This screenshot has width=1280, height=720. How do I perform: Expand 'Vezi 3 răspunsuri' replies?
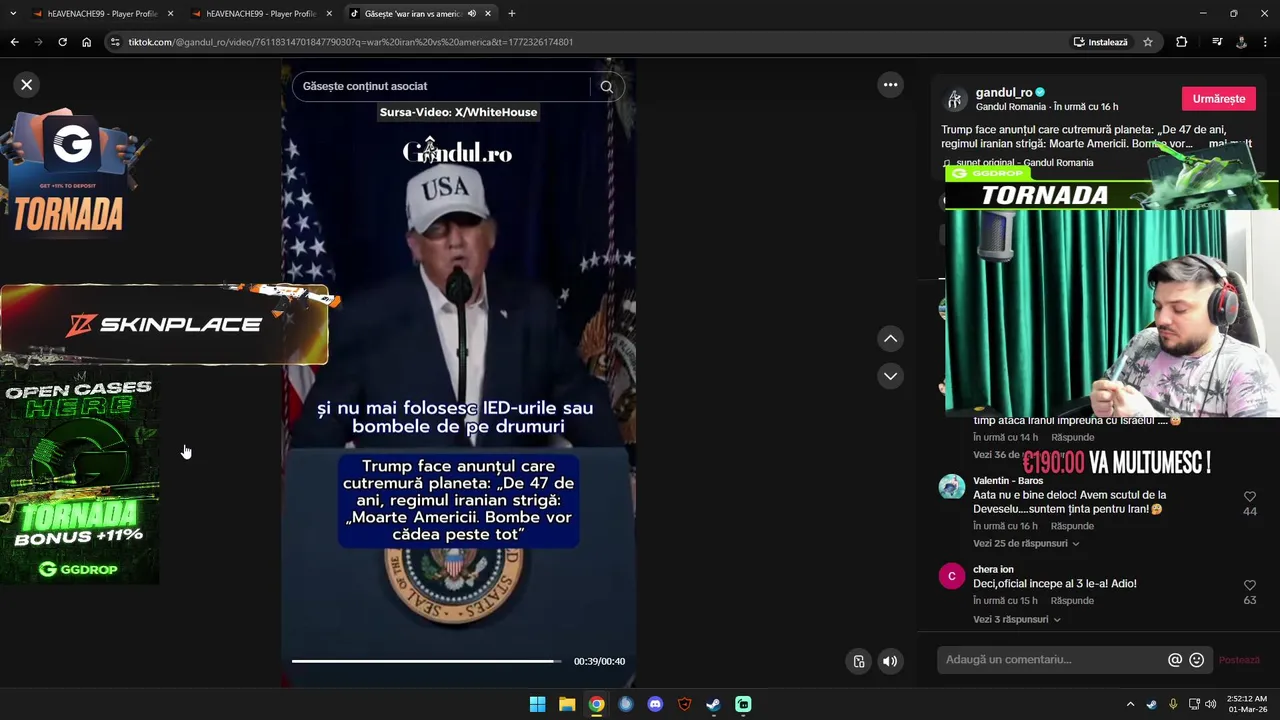[x=1016, y=620]
